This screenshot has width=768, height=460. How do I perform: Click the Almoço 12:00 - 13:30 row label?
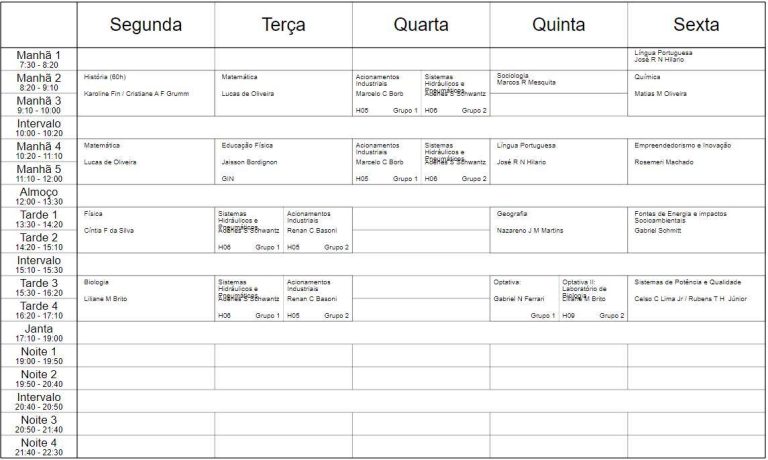pos(39,196)
